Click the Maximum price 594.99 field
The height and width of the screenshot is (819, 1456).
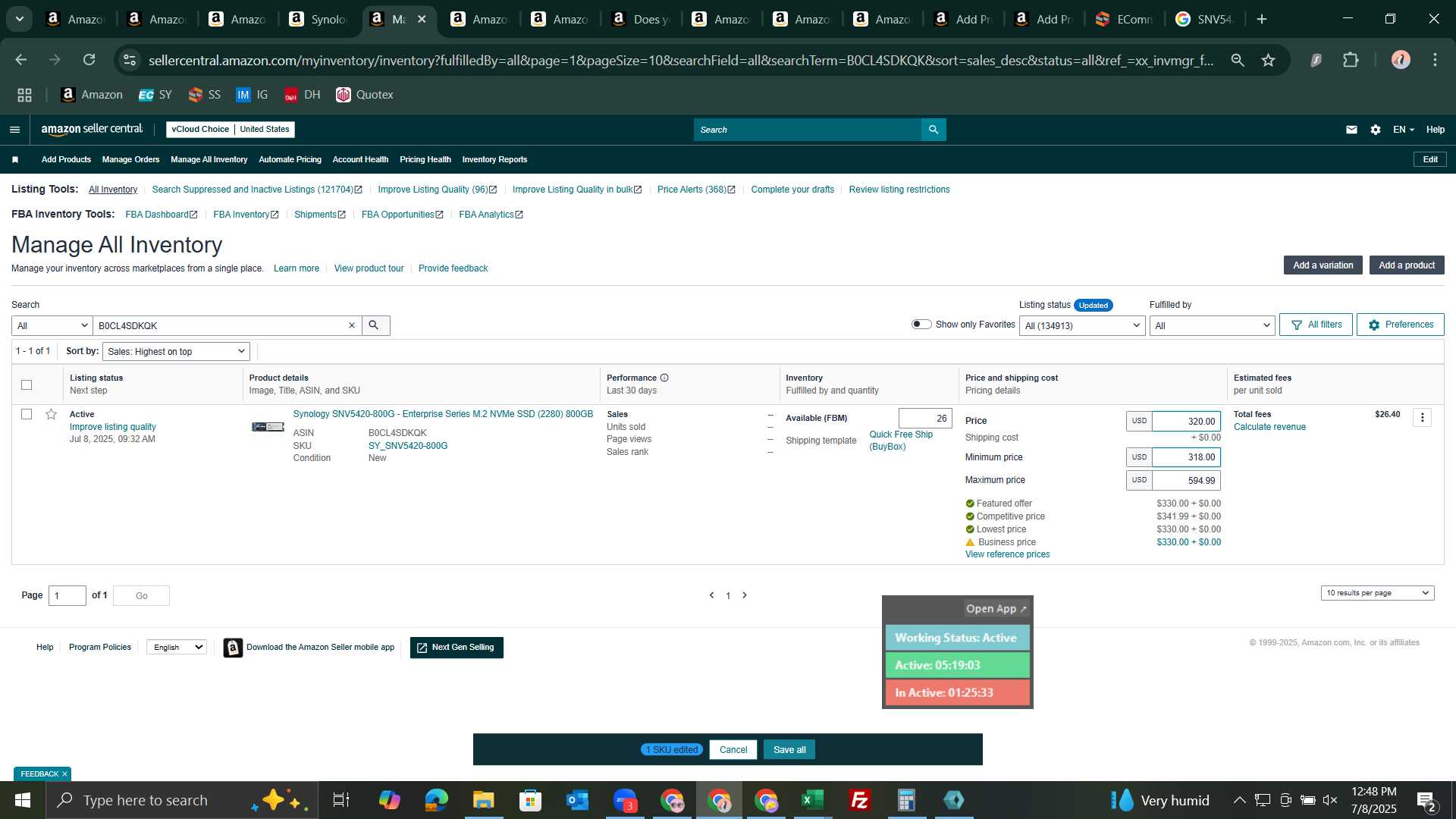tap(1186, 481)
